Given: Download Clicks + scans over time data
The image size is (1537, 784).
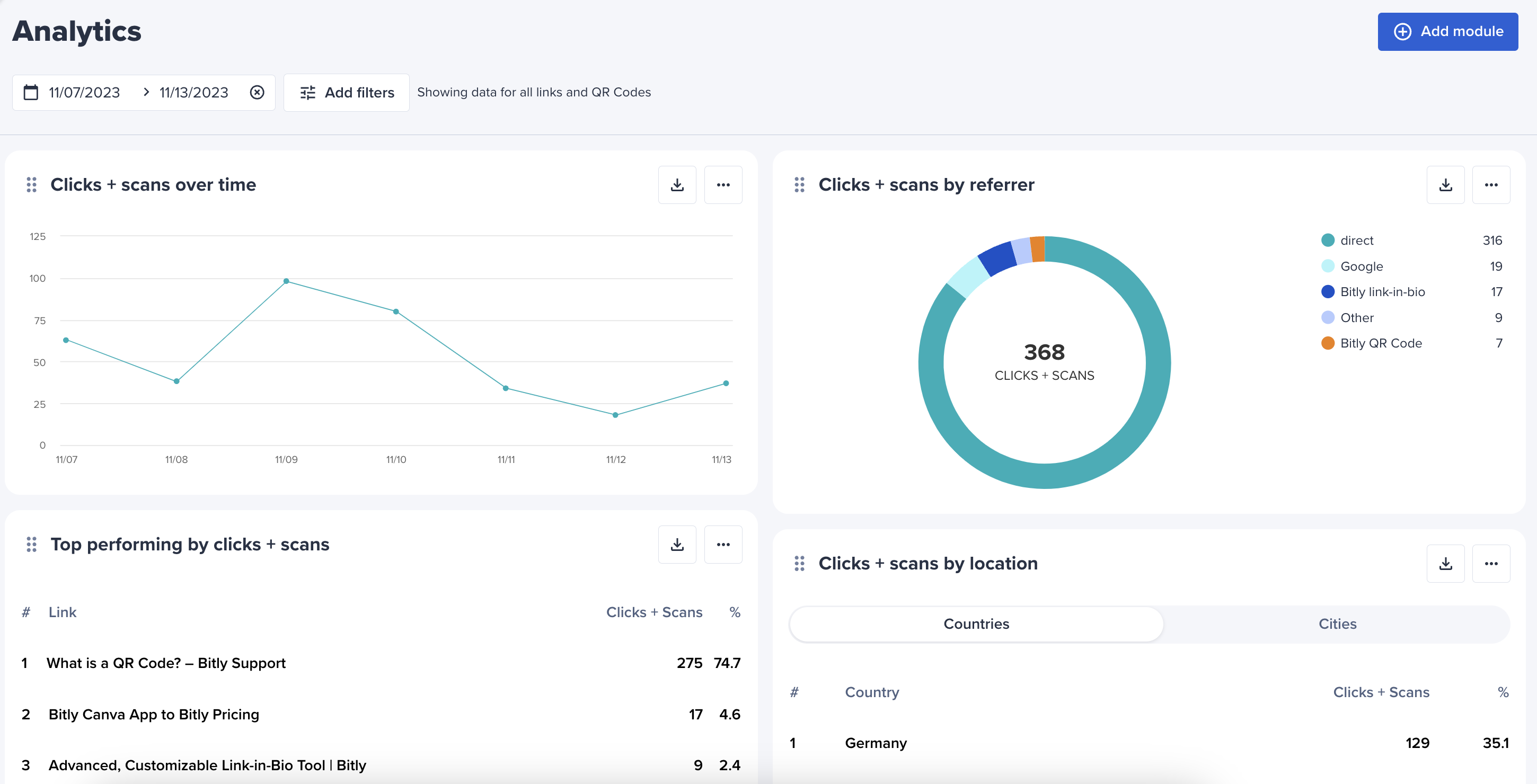Looking at the screenshot, I should click(677, 185).
